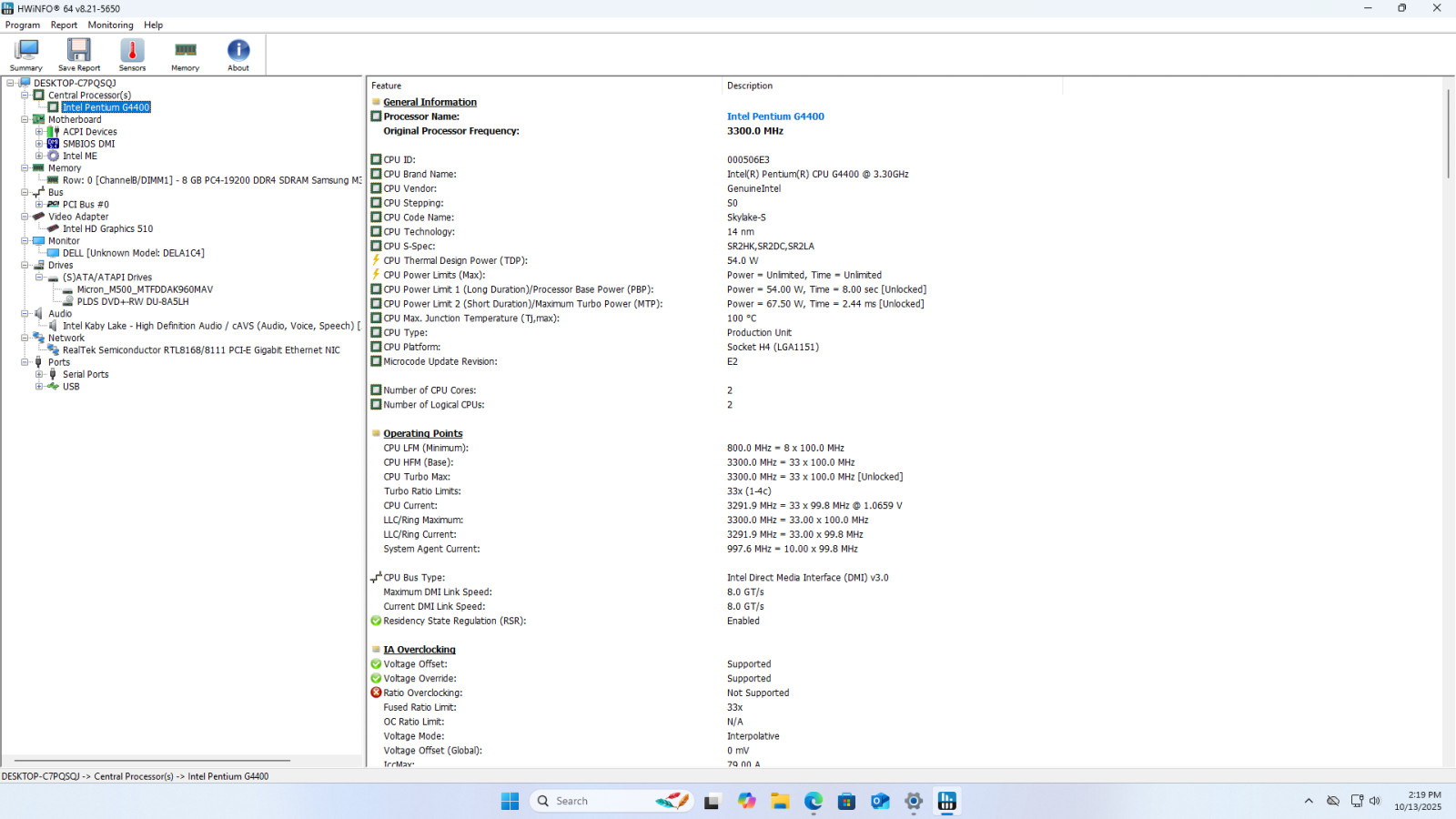Click the Windows Start button
The image size is (1456, 819).
510,801
